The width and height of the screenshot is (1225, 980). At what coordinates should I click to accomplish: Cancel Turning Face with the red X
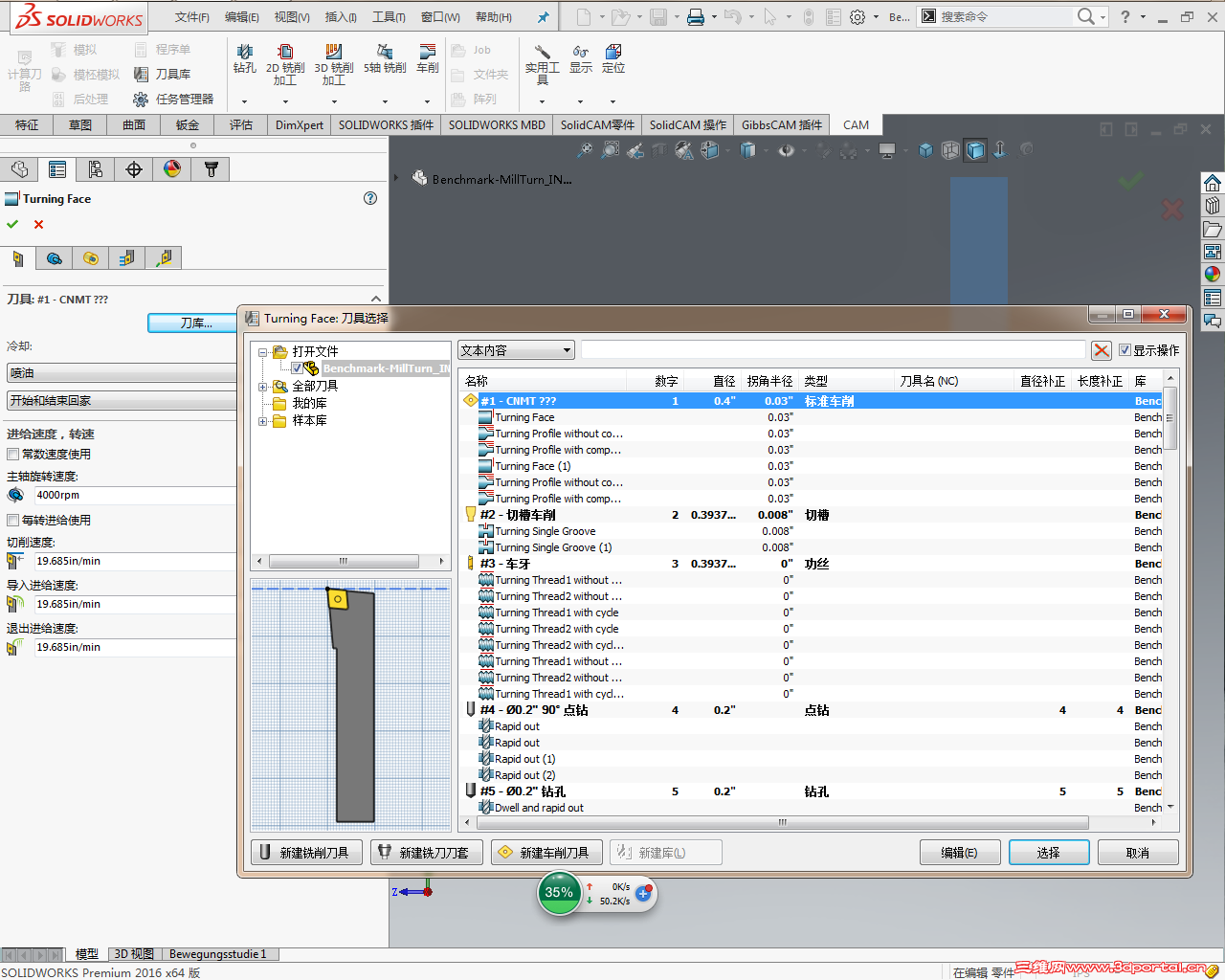[x=38, y=224]
